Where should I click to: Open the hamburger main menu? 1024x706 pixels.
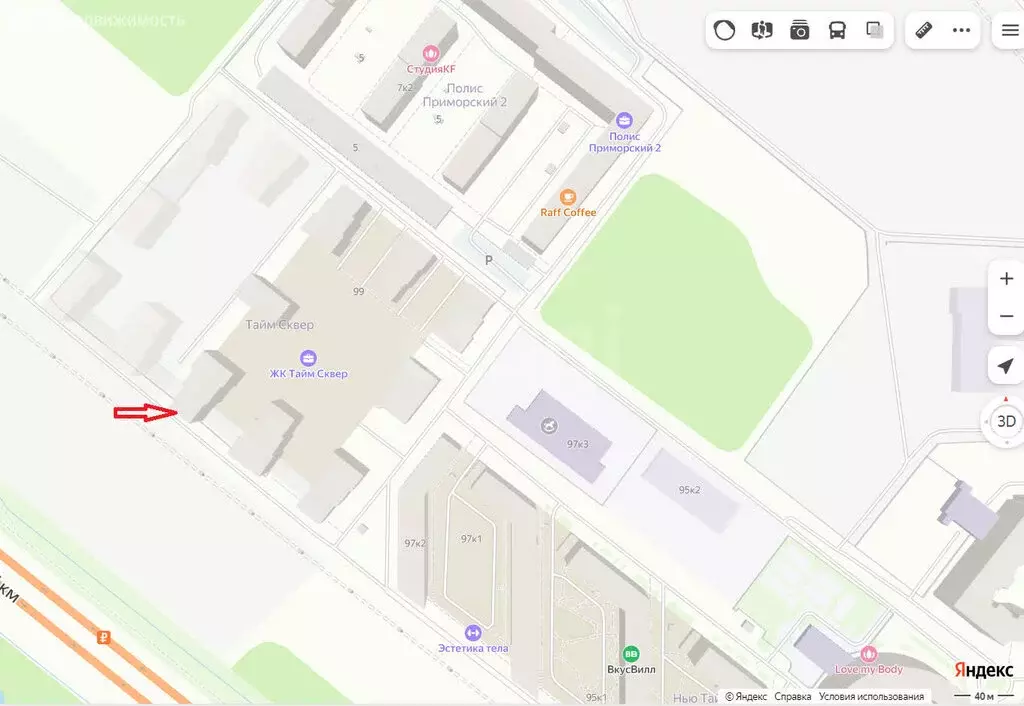[x=1010, y=30]
